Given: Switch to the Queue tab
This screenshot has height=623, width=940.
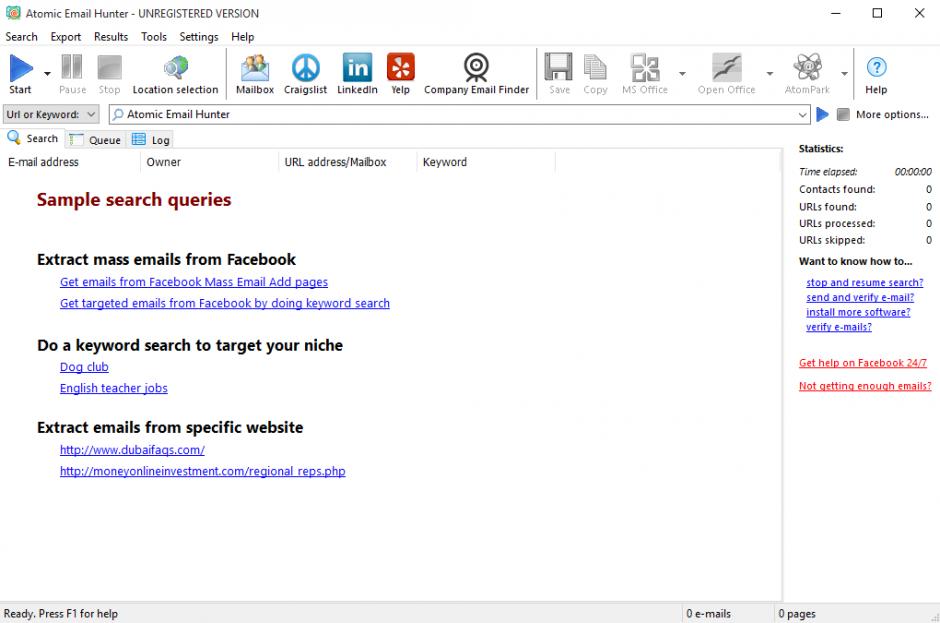Looking at the screenshot, I should 96,140.
